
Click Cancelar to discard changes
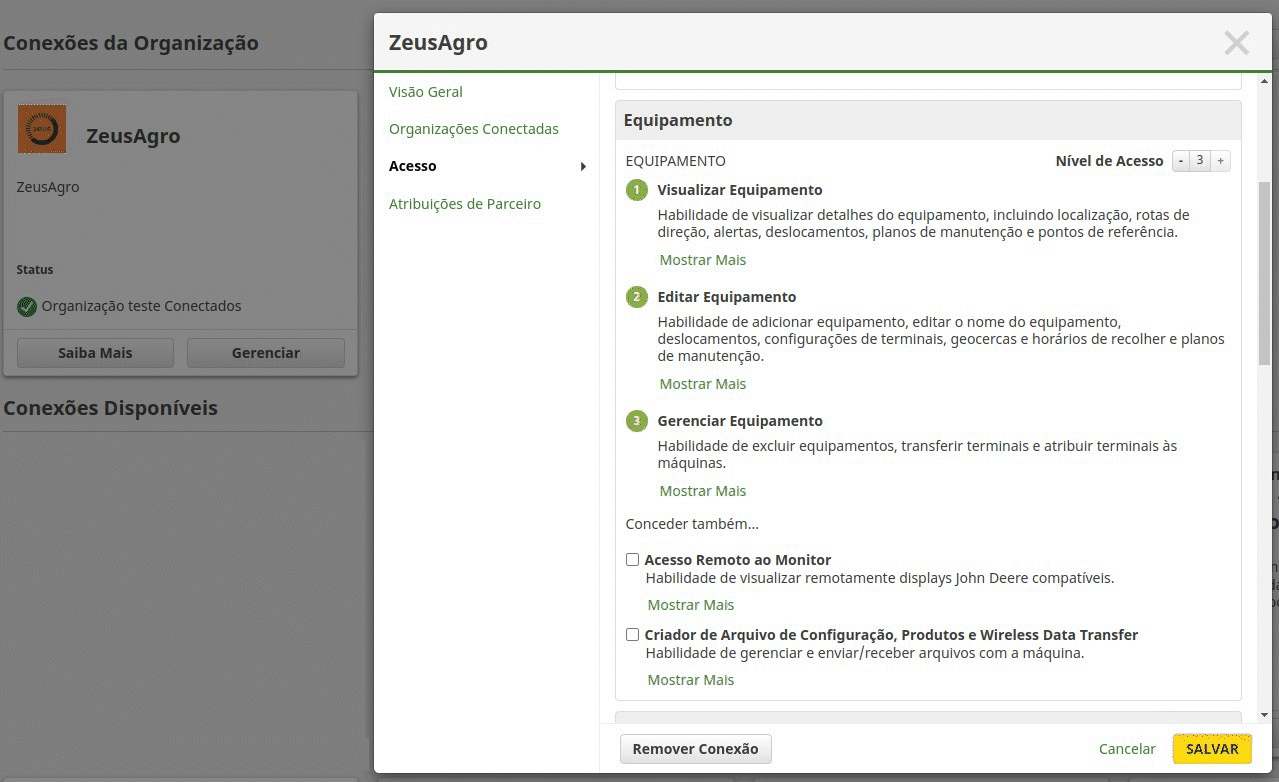(x=1127, y=749)
